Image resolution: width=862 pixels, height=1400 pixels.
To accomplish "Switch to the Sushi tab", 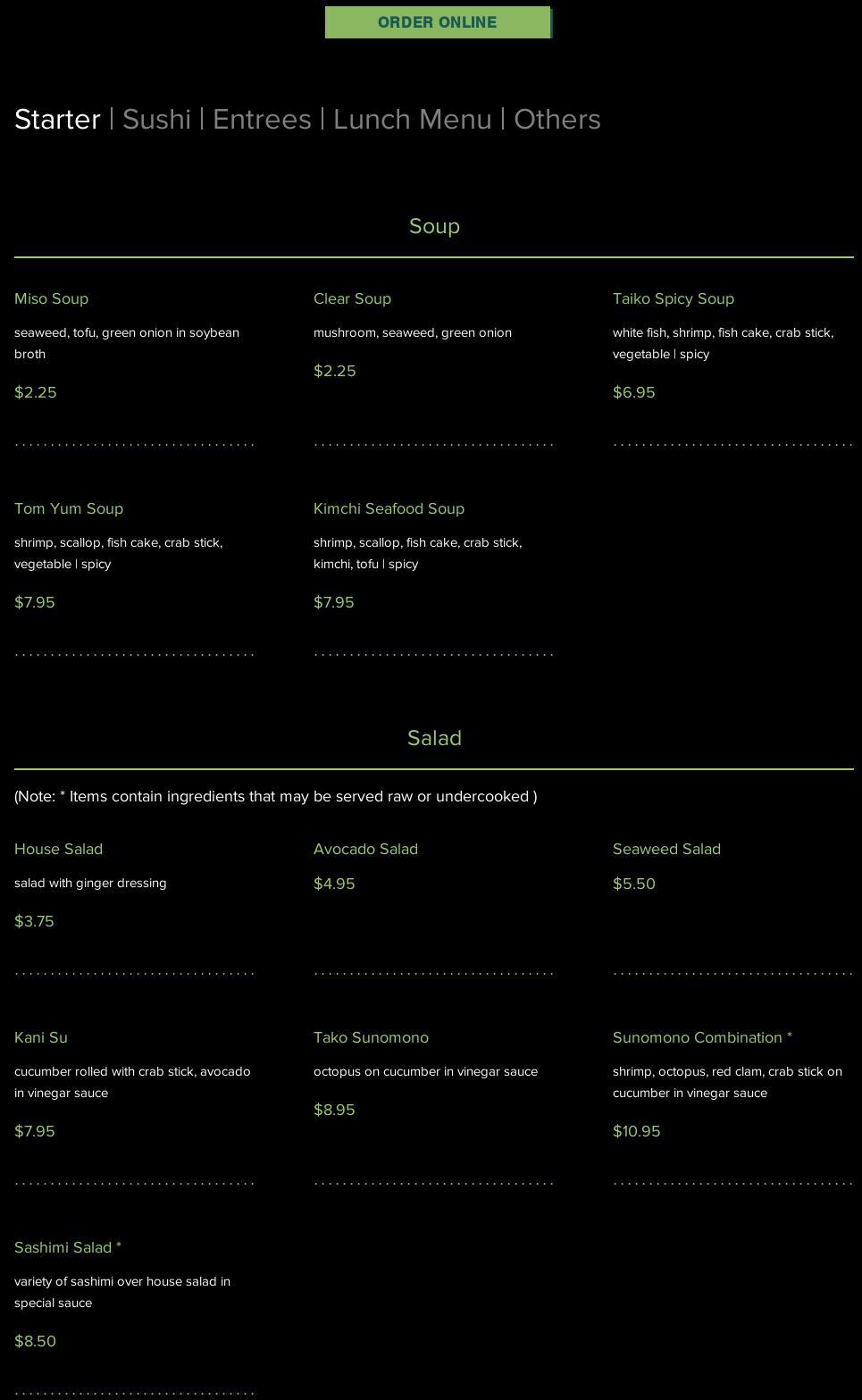I will click(x=156, y=120).
